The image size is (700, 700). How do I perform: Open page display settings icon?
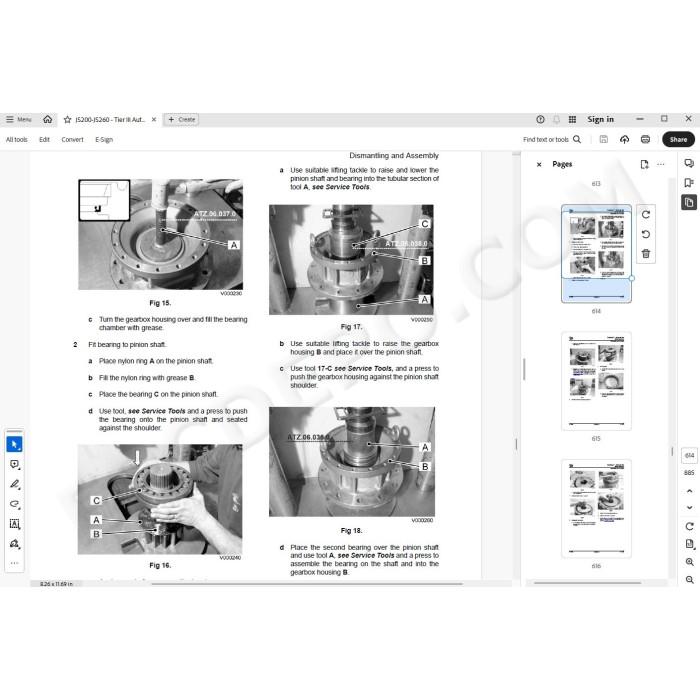pyautogui.click(x=689, y=544)
